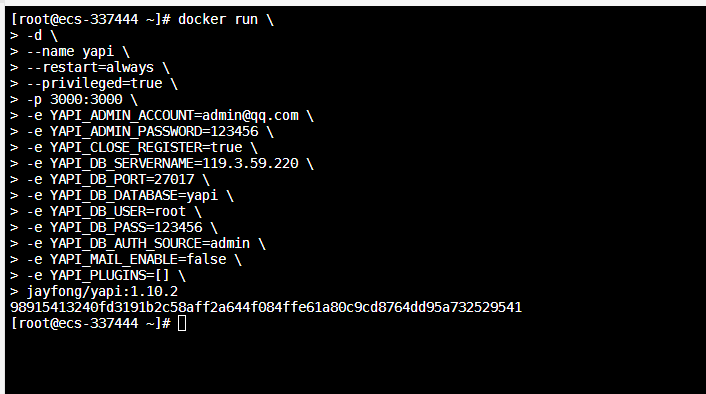Click the YAPI_CLOSE_REGISTER=true line
This screenshot has height=394, width=706.
pos(146,148)
